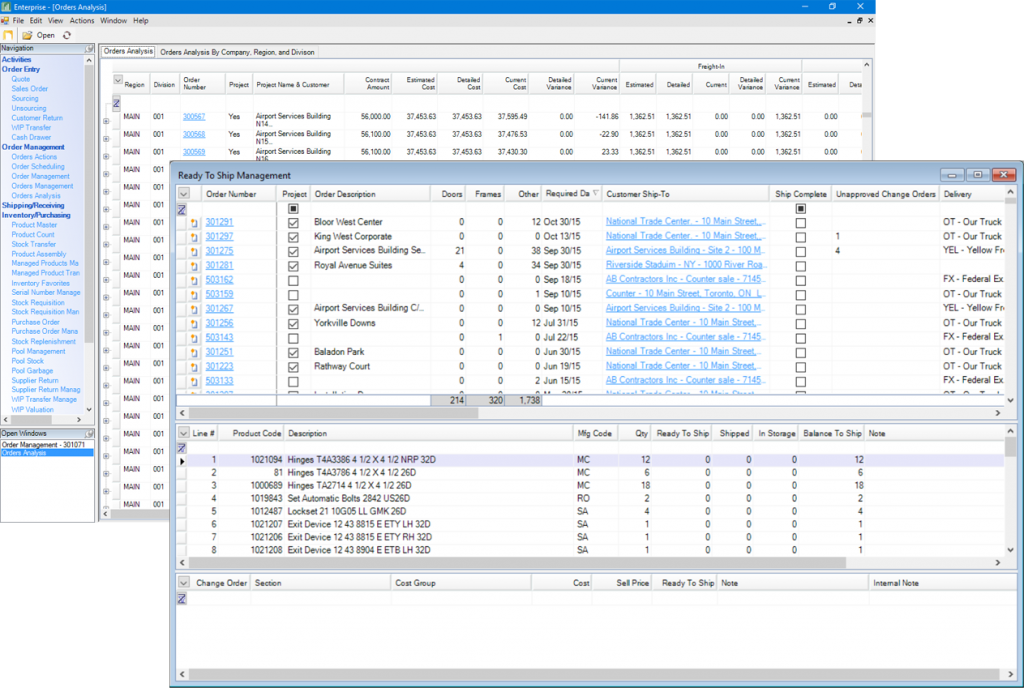The width and height of the screenshot is (1024, 688).
Task: Open the Actions menu
Action: [x=82, y=19]
